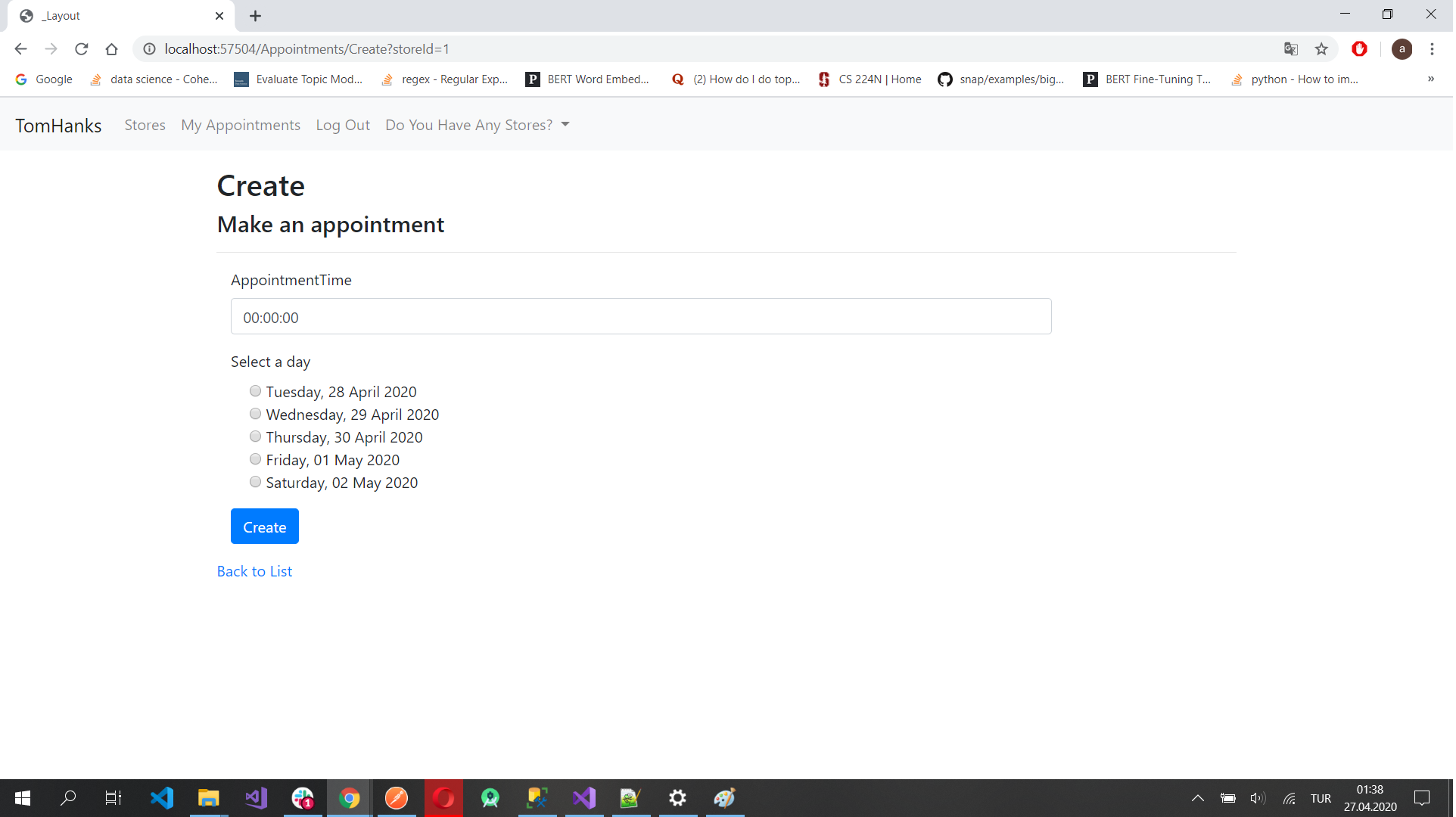Viewport: 1456px width, 817px height.
Task: Click the back navigation arrow
Action: (x=20, y=49)
